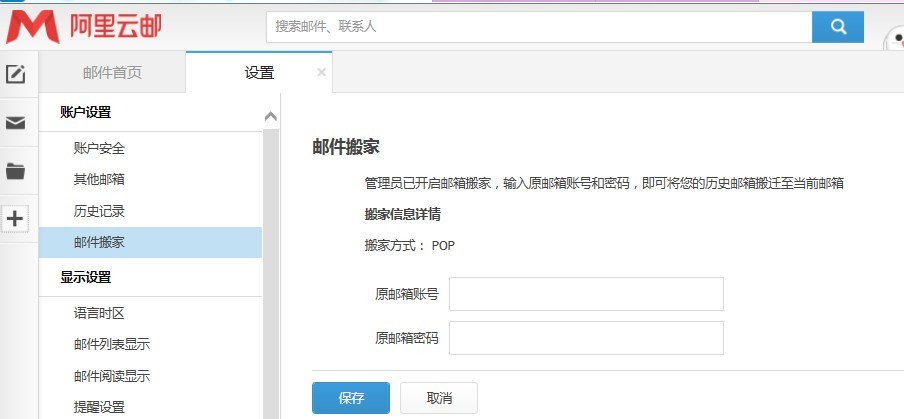904x419 pixels.
Task: Focus the 原邮箱账号 input field
Action: (x=586, y=294)
